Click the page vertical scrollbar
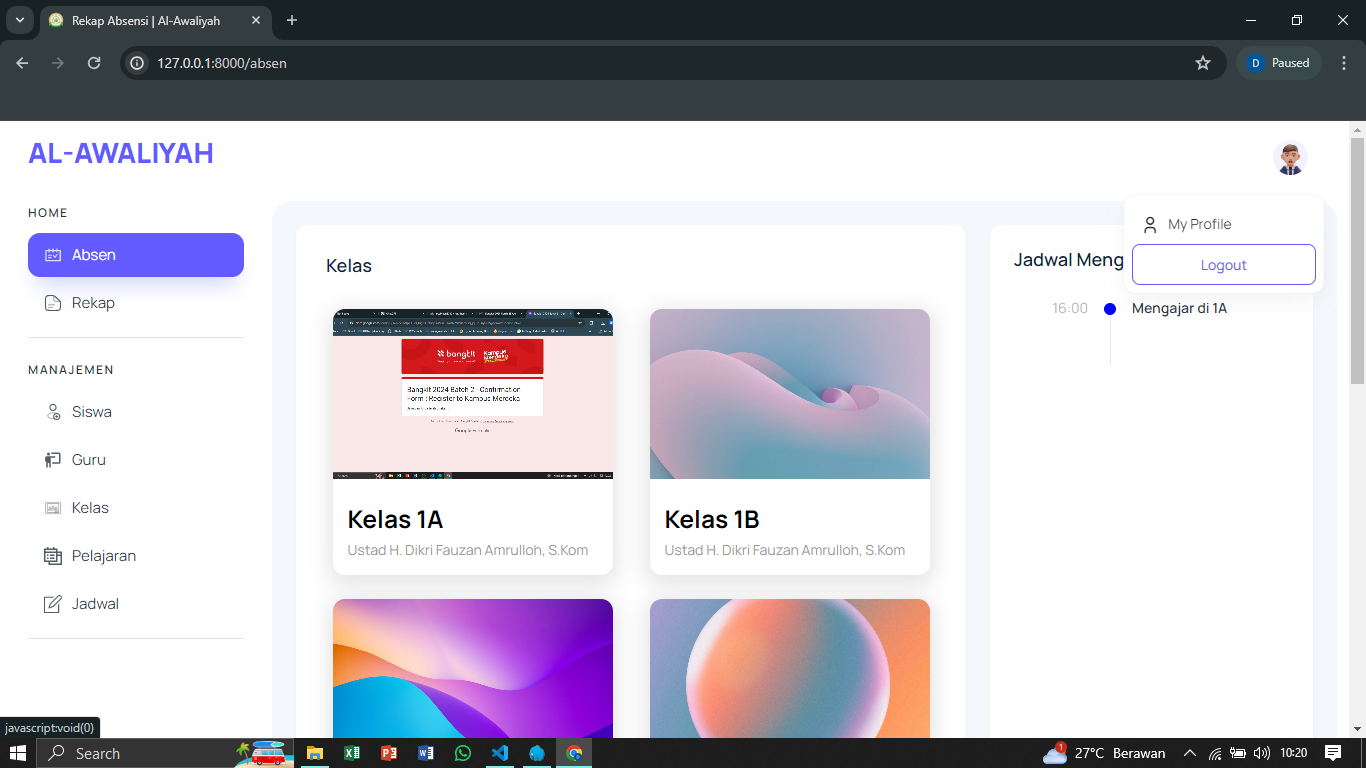The image size is (1366, 768). [x=1357, y=260]
